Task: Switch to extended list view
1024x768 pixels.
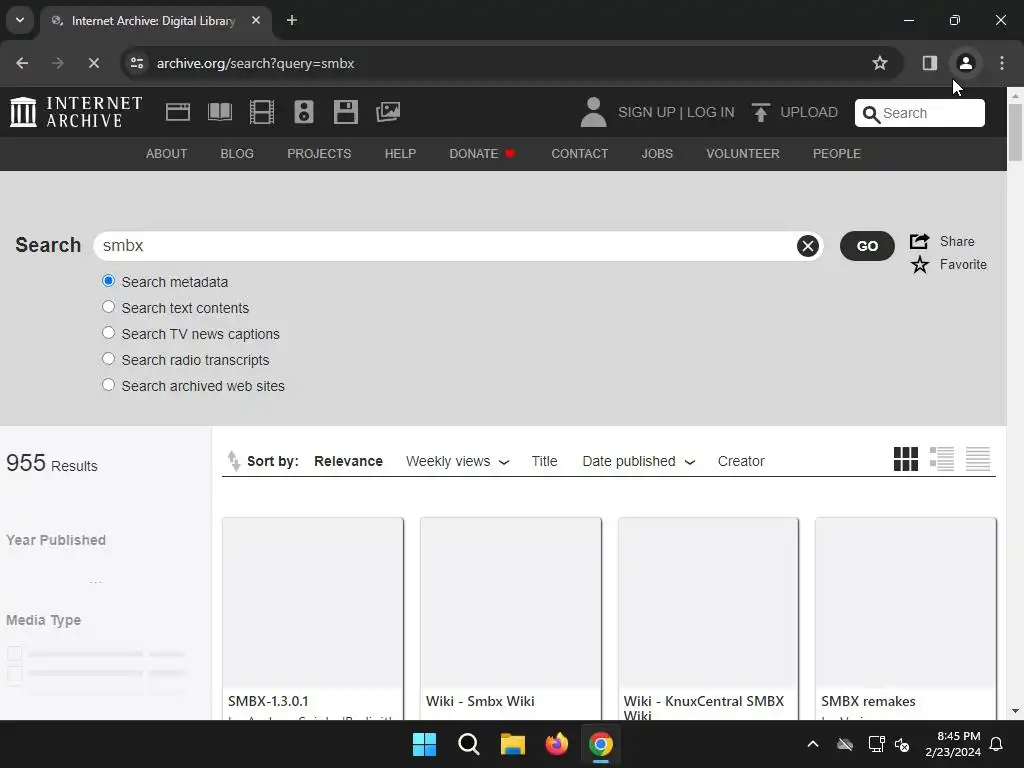Action: (x=941, y=458)
